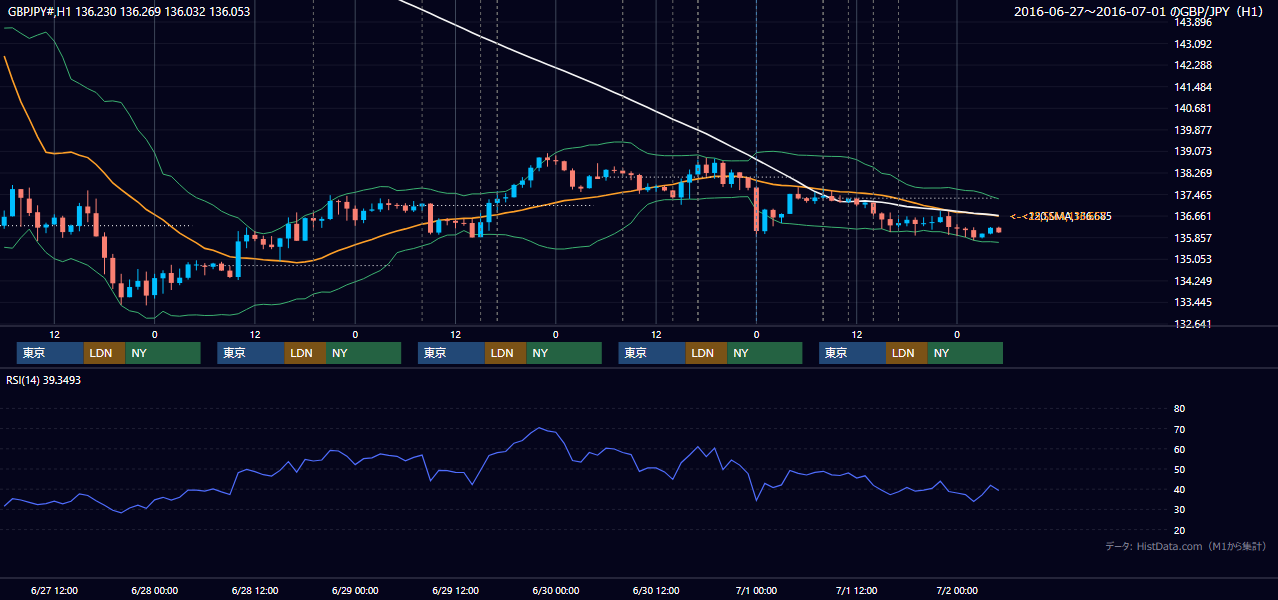
Task: Click the 138.269 price axis label
Action: click(x=1194, y=173)
